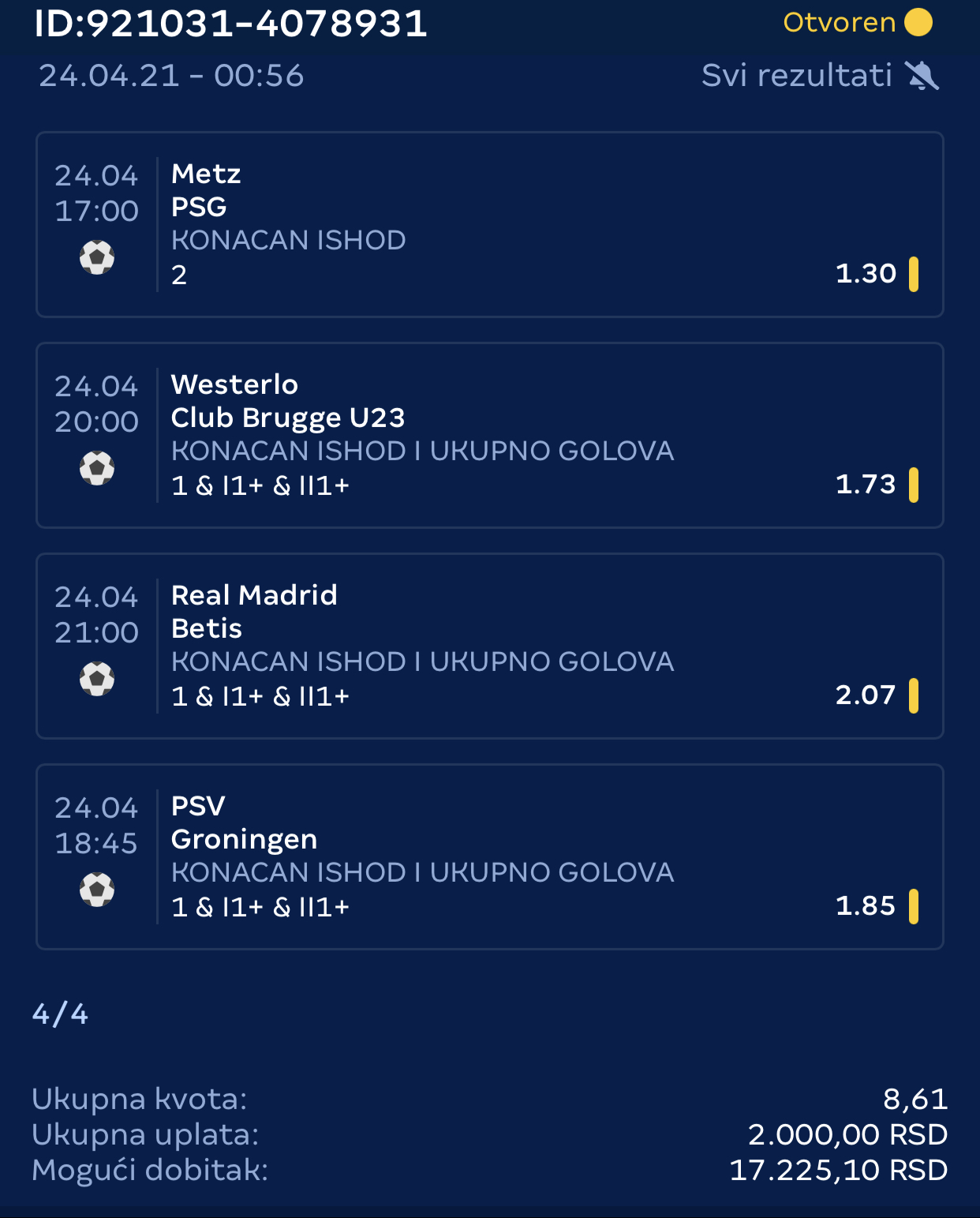The width and height of the screenshot is (980, 1218).
Task: Open Westerlo vs Club Brugge U23 card
Action: pos(490,436)
